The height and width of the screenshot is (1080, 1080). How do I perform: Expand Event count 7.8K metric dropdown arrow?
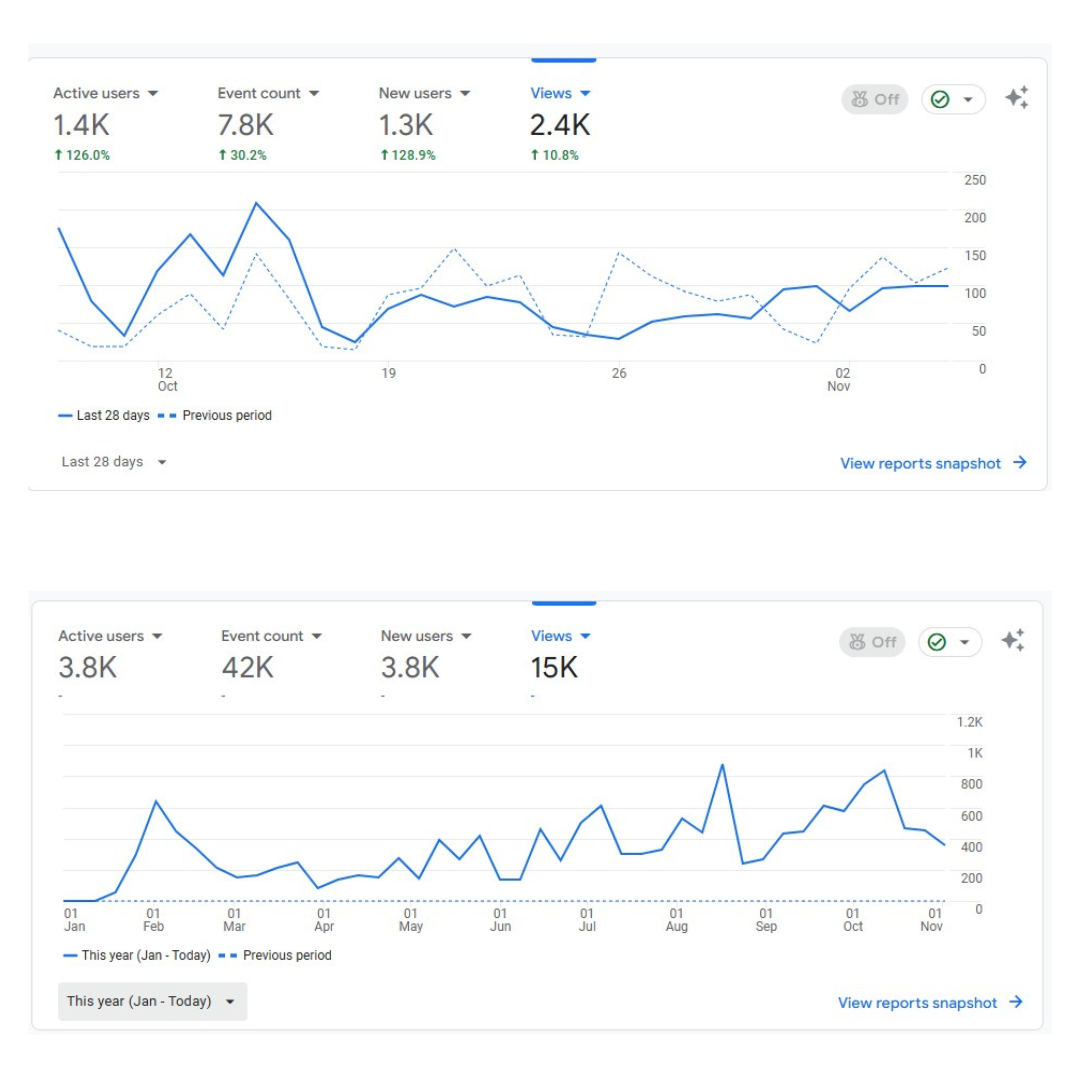(314, 93)
